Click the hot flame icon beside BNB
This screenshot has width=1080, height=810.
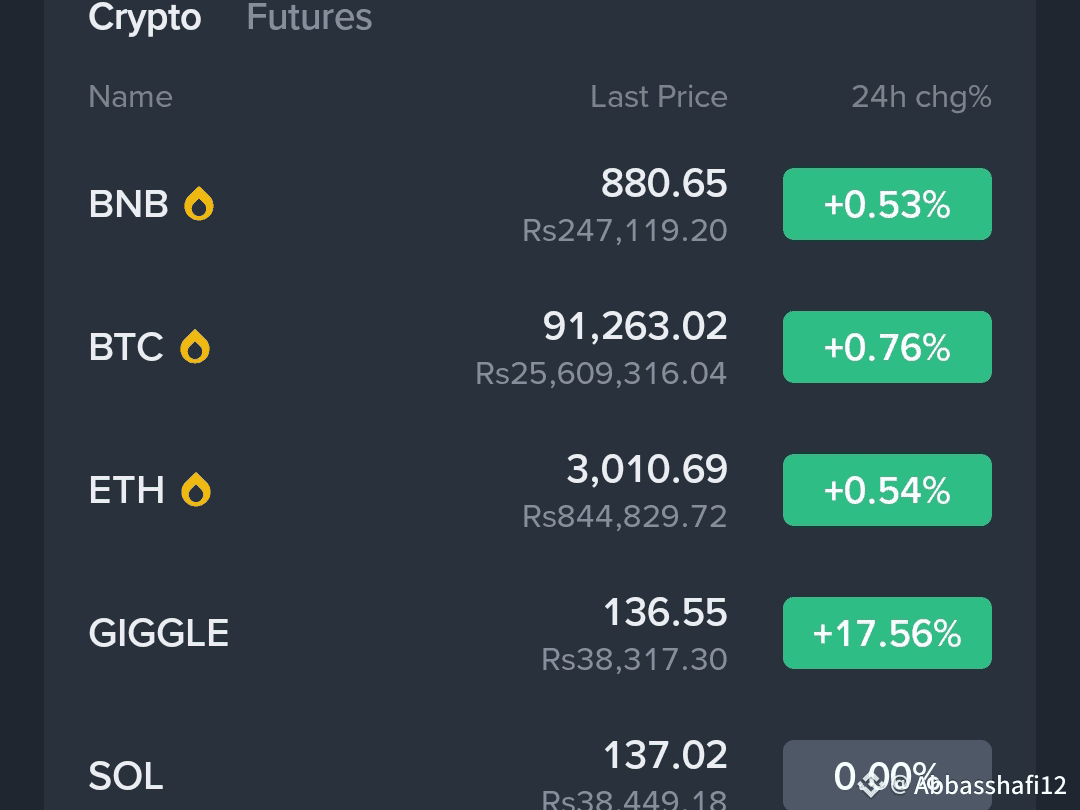click(199, 204)
